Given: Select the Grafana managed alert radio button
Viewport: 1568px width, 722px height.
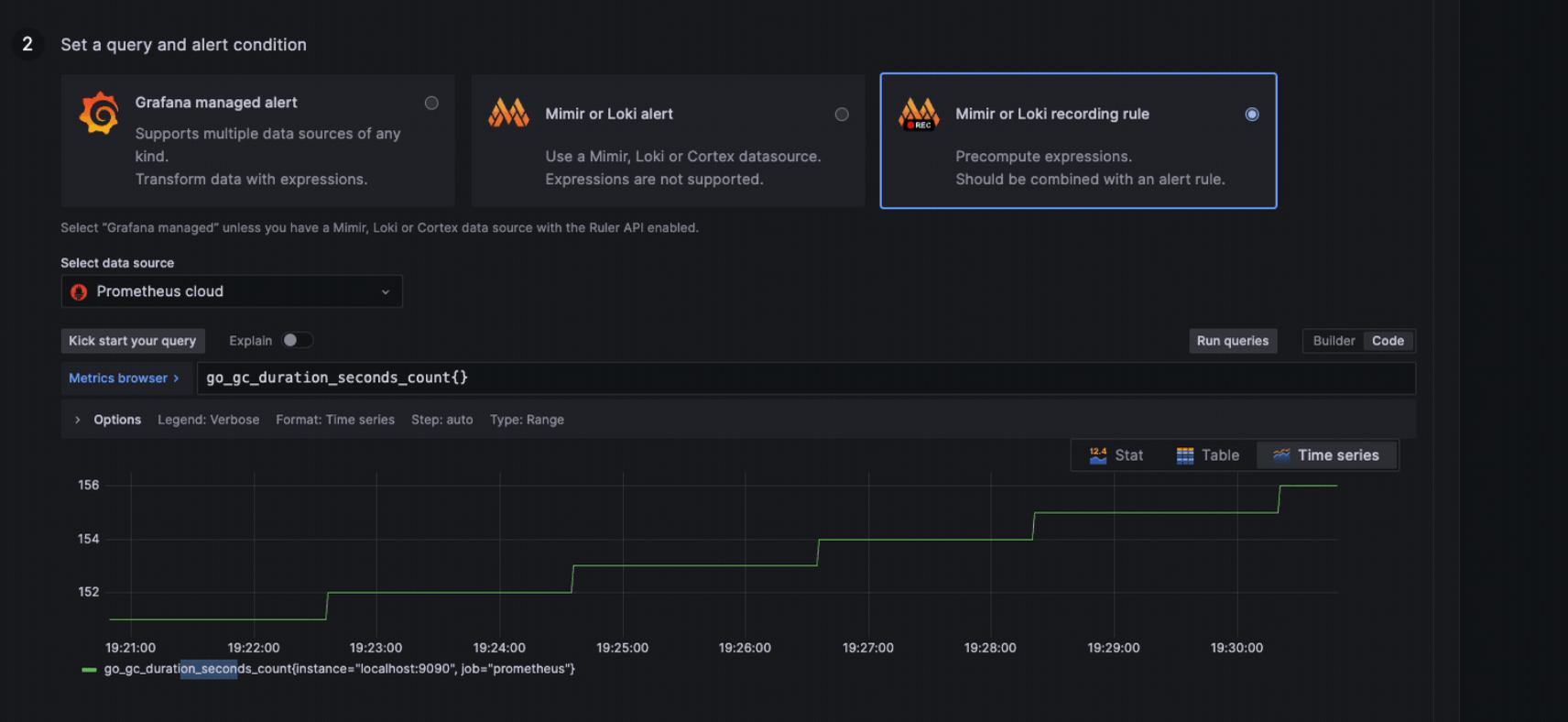Looking at the screenshot, I should [431, 104].
